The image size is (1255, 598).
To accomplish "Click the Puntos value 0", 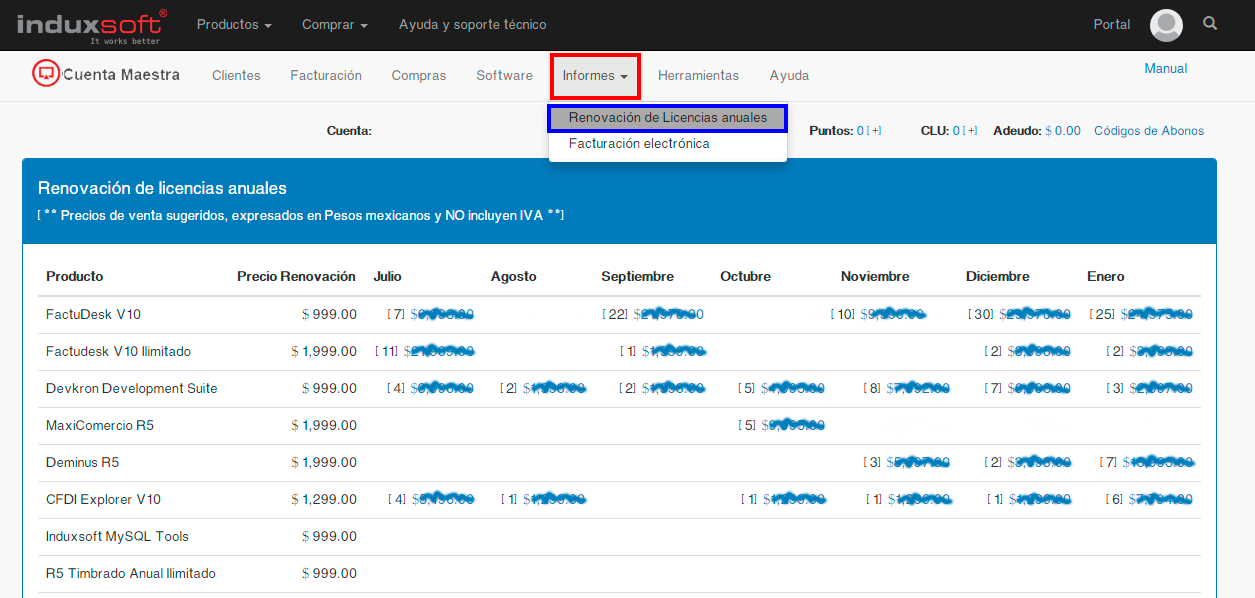I will tap(860, 131).
